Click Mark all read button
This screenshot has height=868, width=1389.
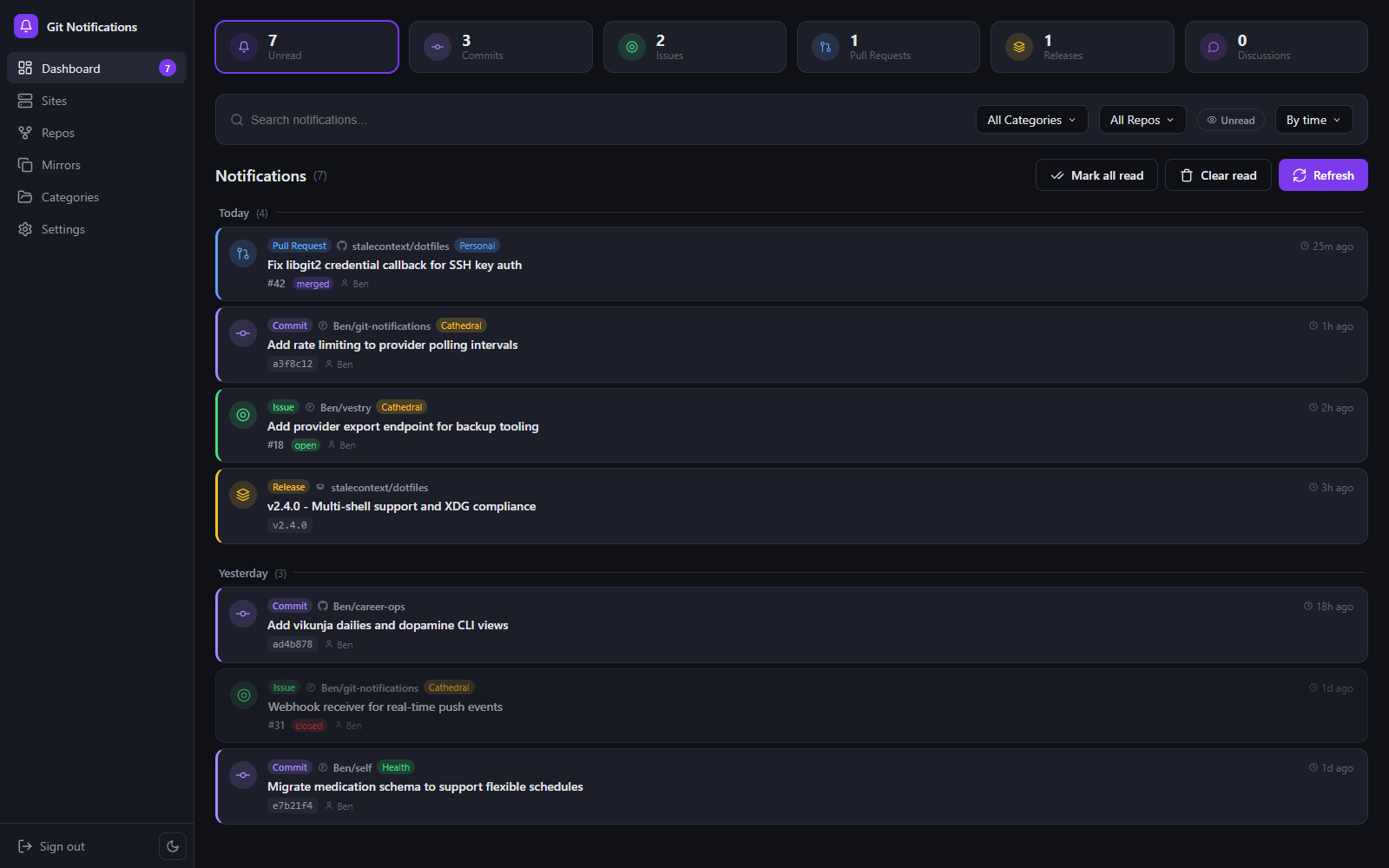[1096, 175]
